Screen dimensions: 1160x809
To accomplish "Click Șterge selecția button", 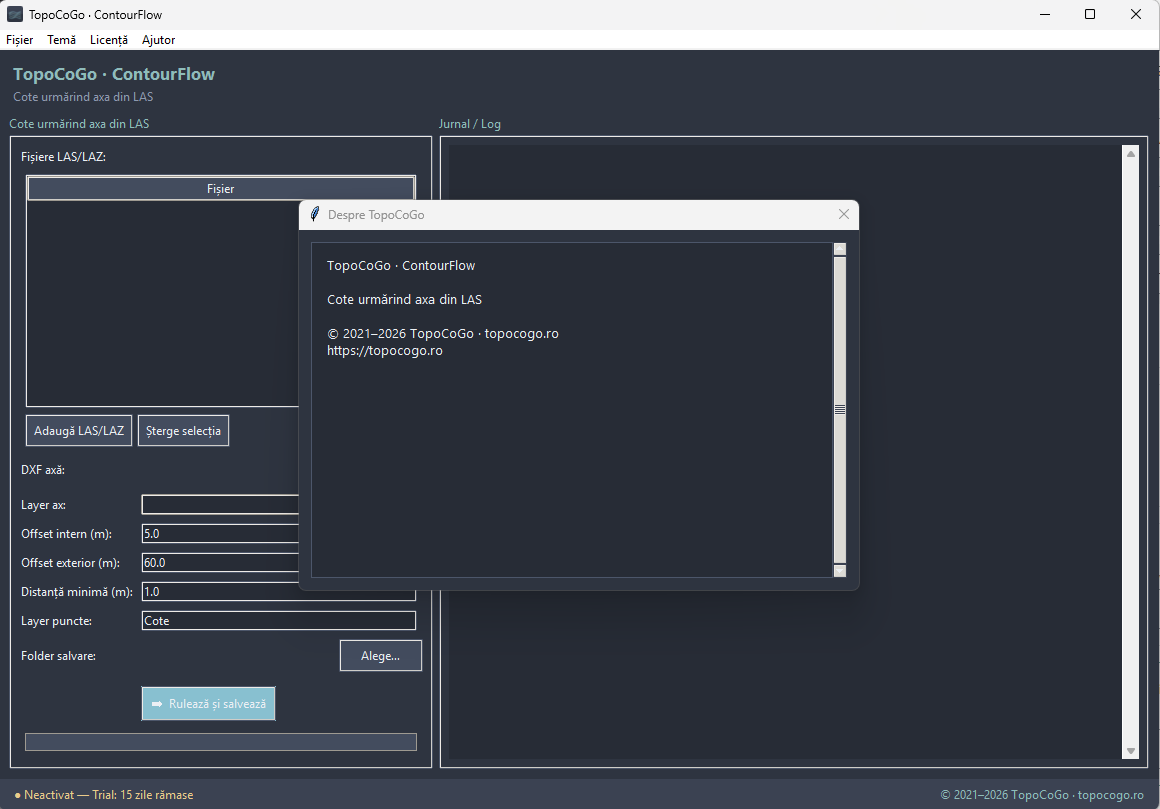I will [183, 430].
